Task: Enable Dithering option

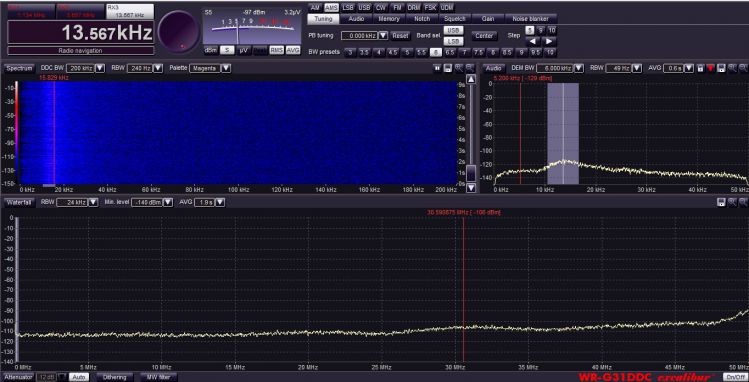Action: click(115, 377)
